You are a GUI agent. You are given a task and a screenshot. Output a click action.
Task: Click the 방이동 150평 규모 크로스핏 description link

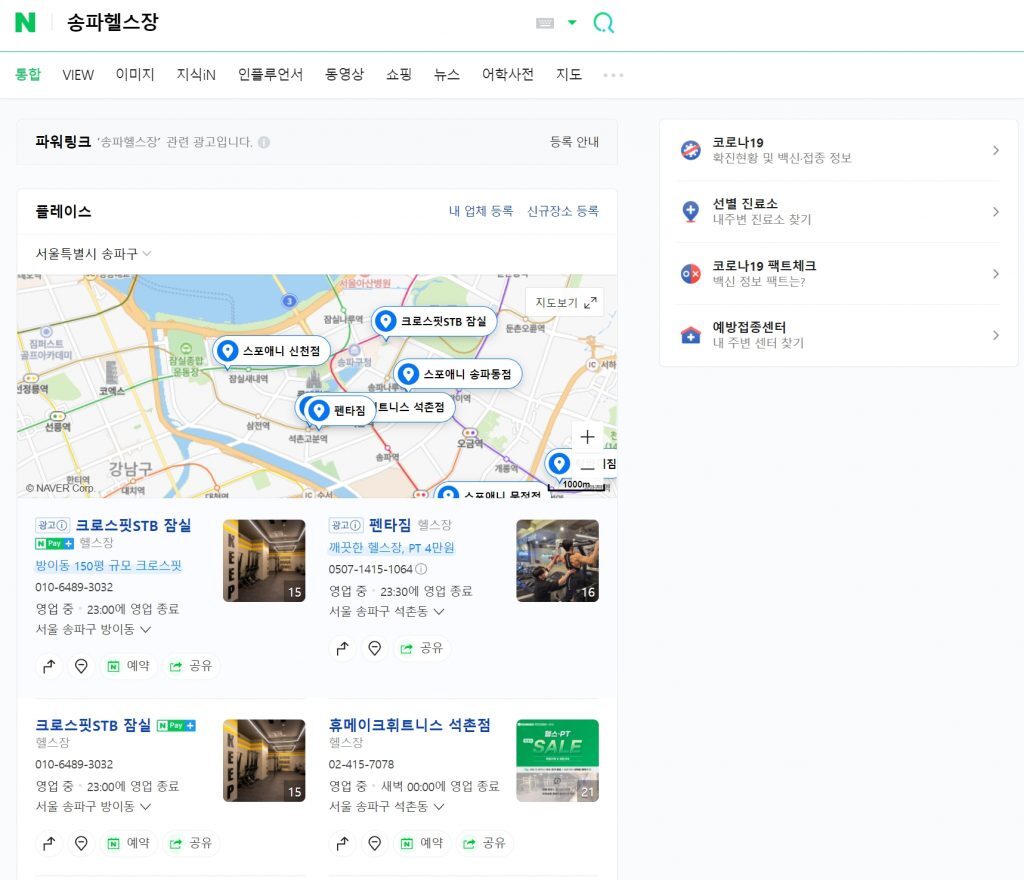pyautogui.click(x=108, y=565)
